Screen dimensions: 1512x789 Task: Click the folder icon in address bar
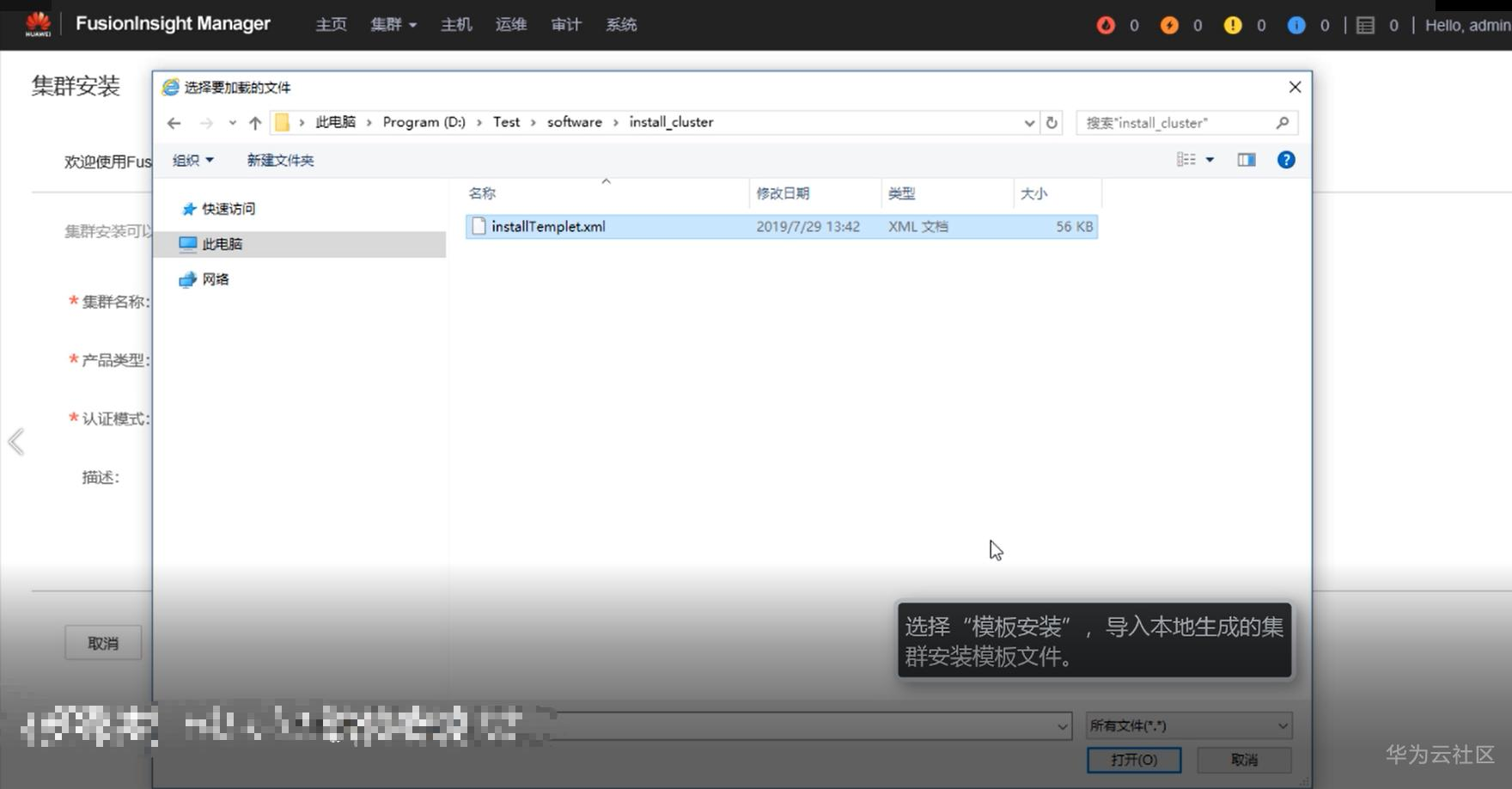point(282,122)
